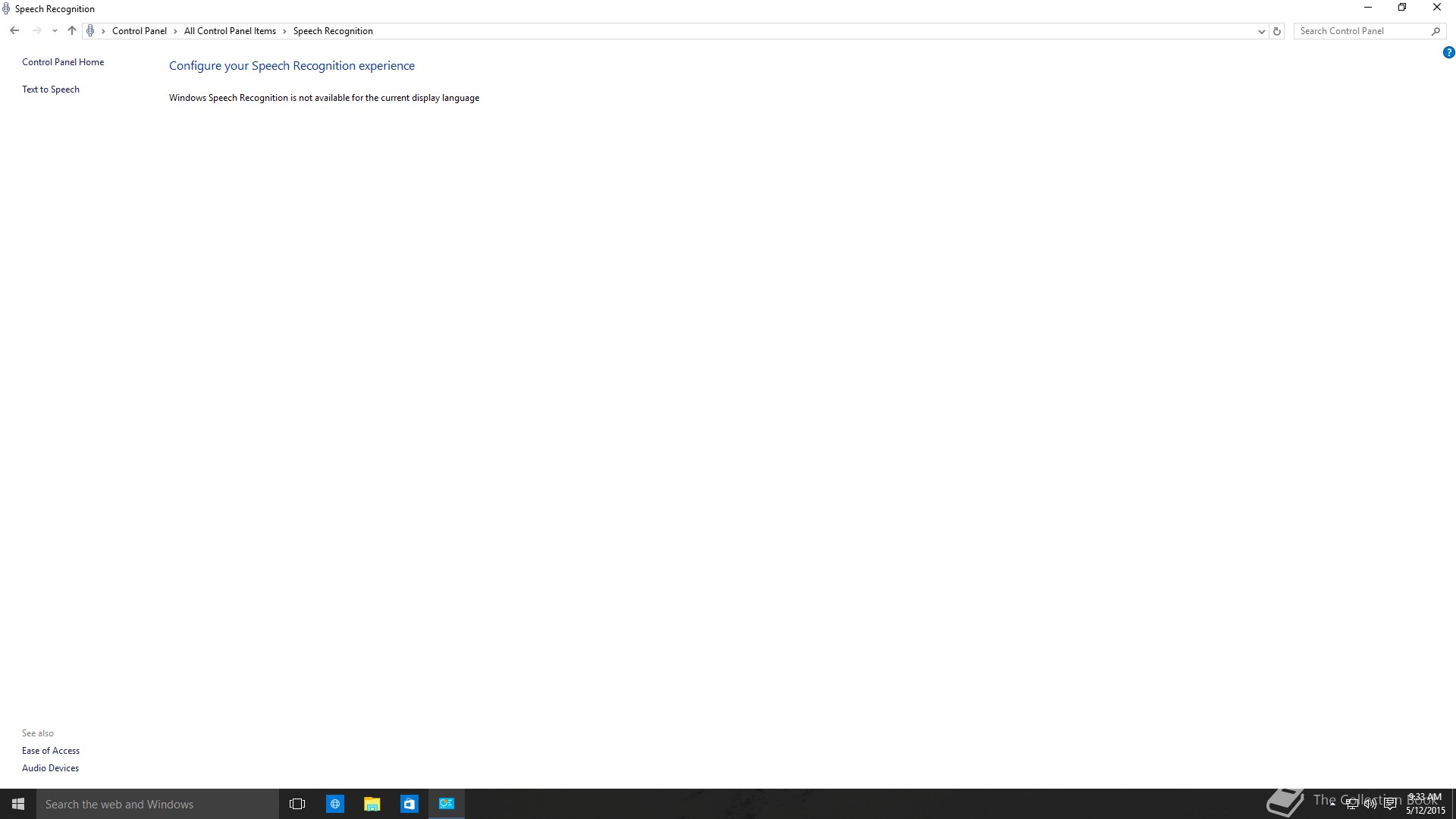
Task: Refresh the Speech Recognition page
Action: (1277, 31)
